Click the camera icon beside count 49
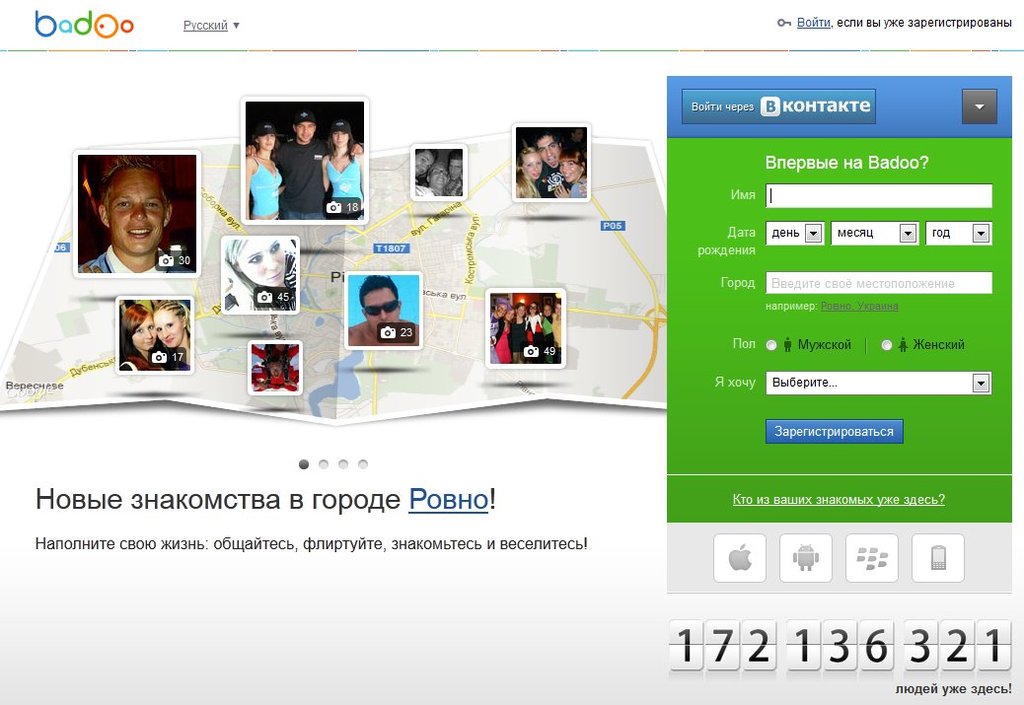The height and width of the screenshot is (705, 1024). point(531,351)
